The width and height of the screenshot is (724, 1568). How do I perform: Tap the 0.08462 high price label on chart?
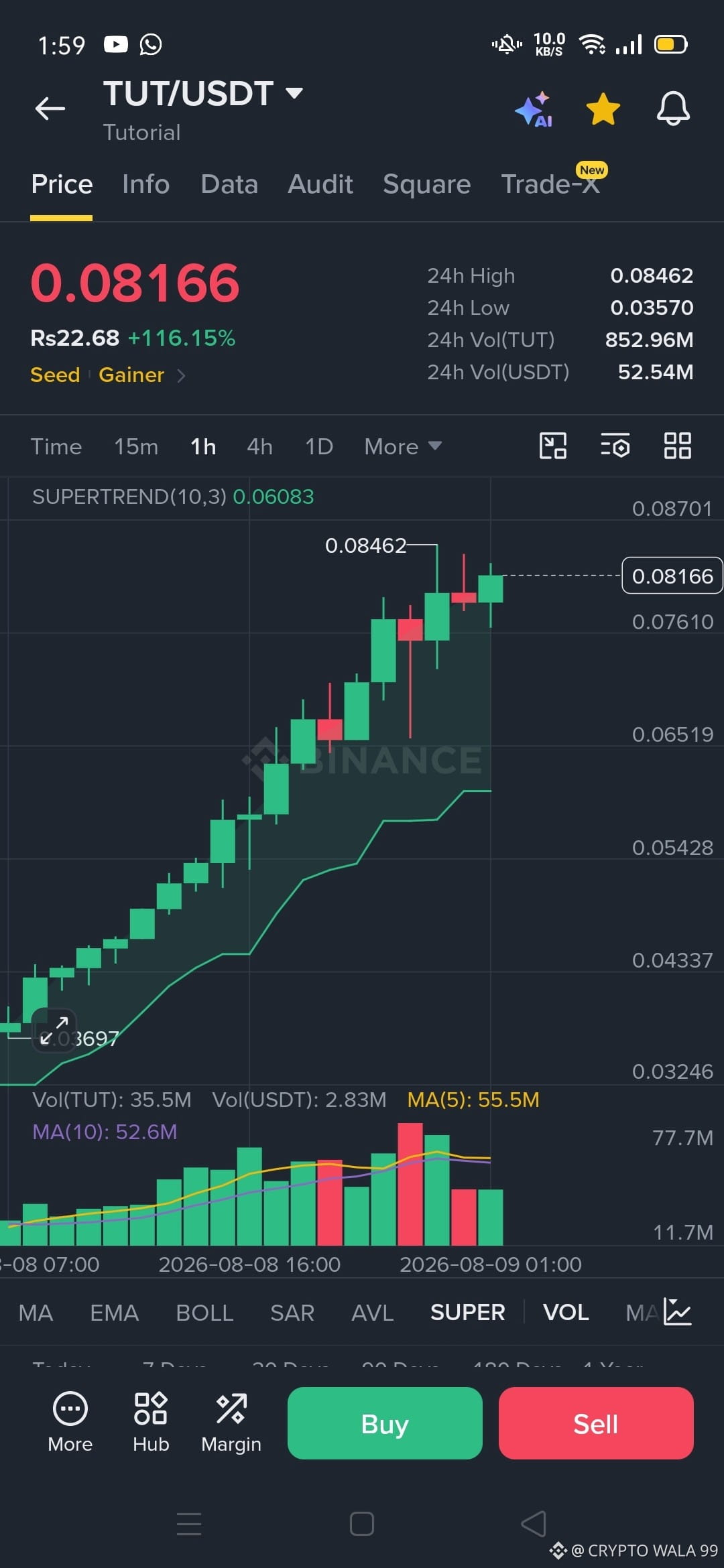pos(365,545)
